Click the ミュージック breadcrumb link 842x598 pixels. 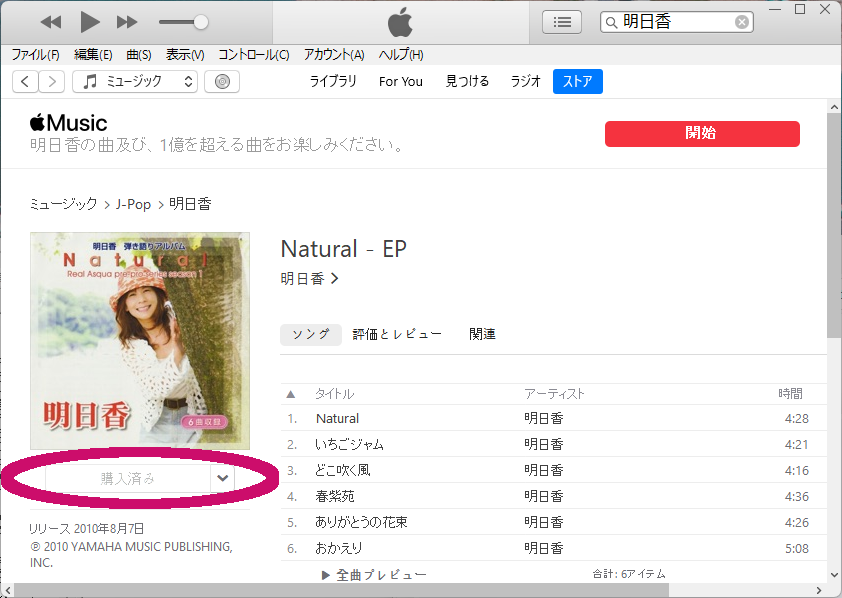coord(63,204)
